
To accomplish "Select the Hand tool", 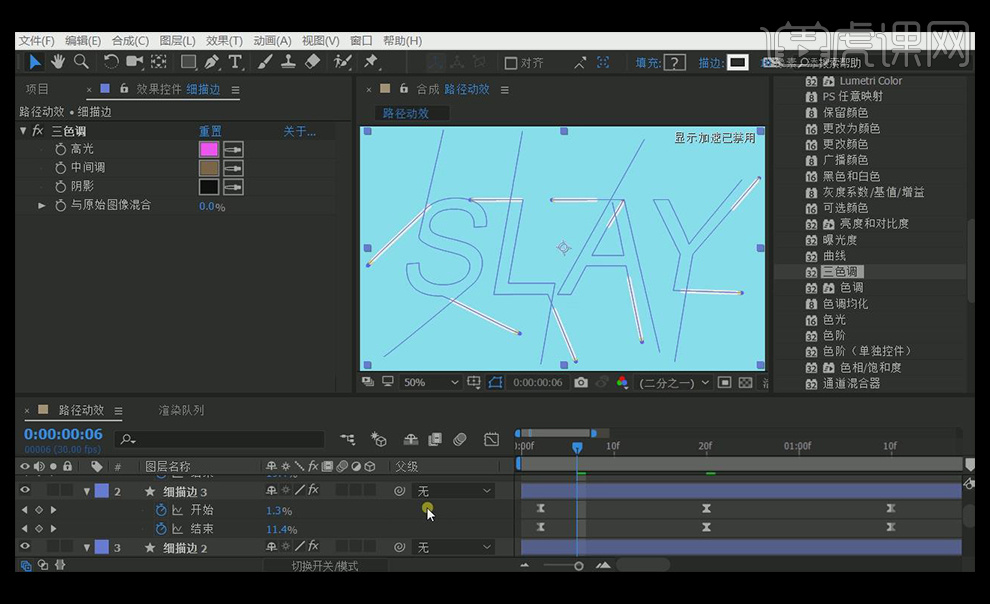I will (x=58, y=62).
